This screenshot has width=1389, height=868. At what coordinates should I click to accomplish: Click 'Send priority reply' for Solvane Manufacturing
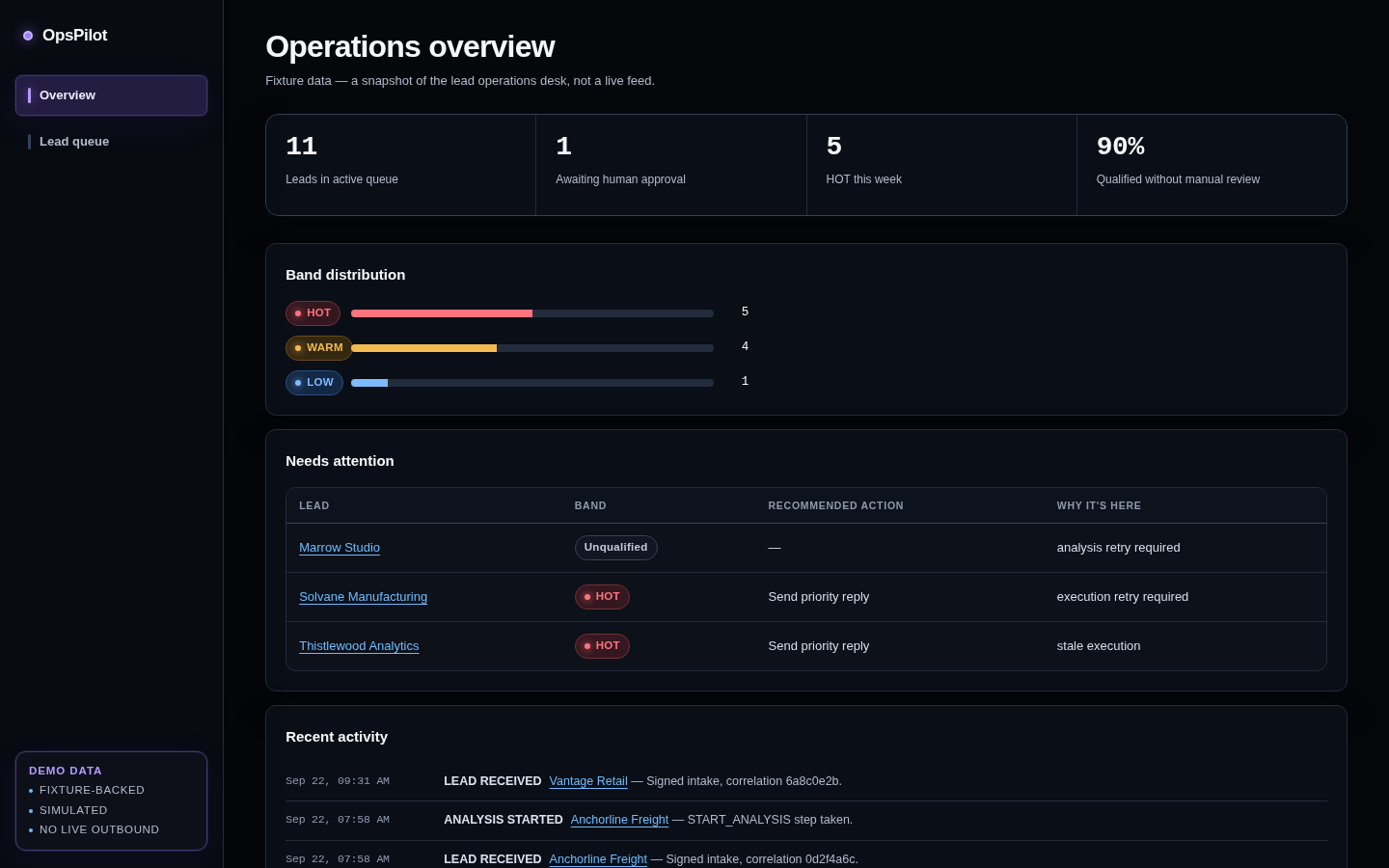(x=818, y=597)
